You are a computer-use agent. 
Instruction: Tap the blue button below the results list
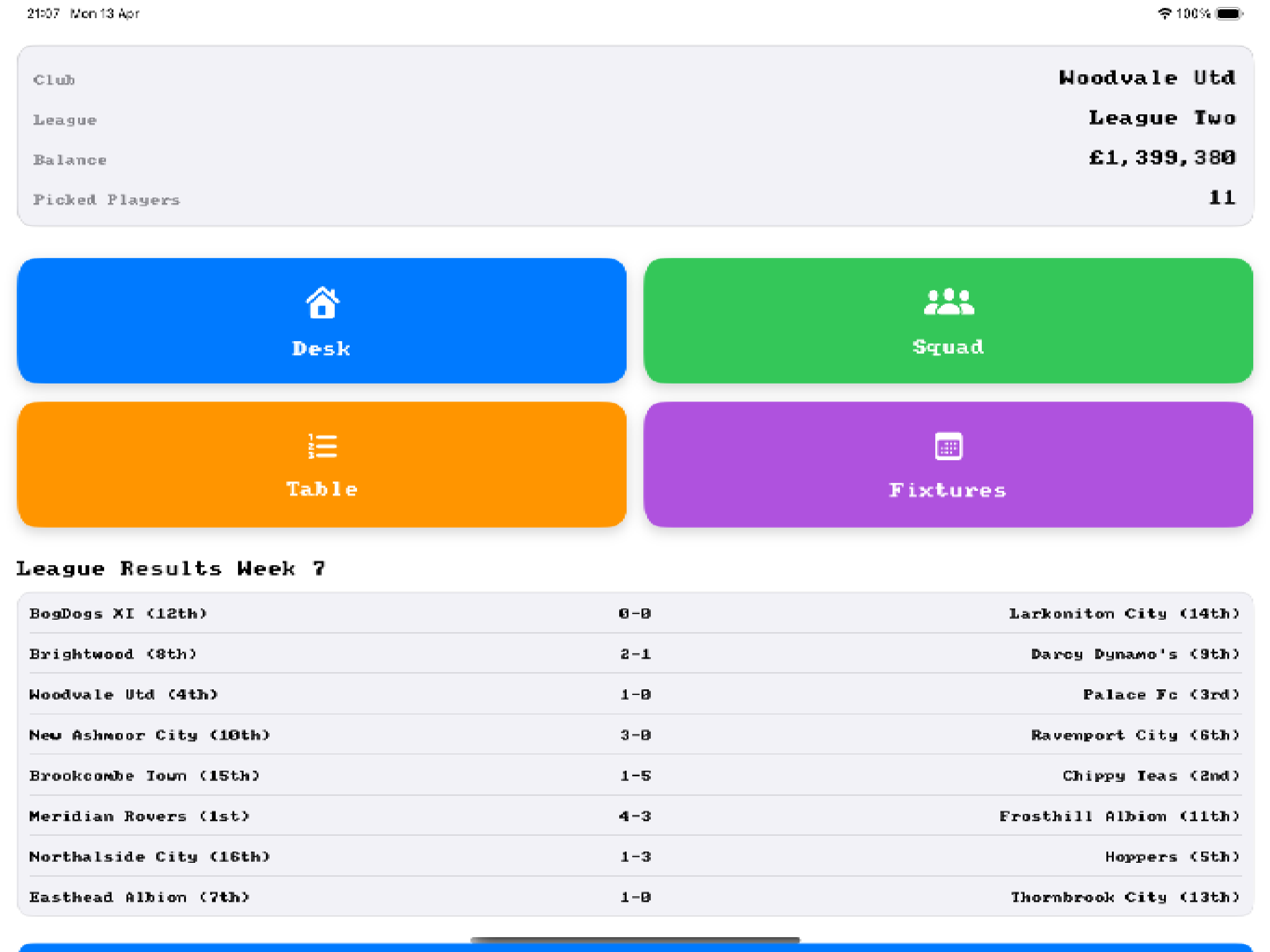tap(635, 947)
